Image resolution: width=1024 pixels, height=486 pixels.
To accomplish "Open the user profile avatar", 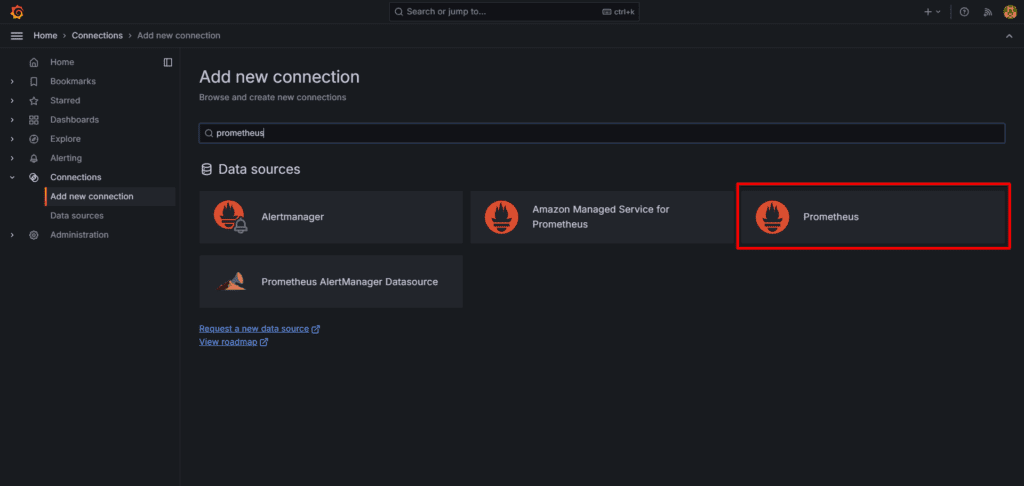I will coord(1010,12).
